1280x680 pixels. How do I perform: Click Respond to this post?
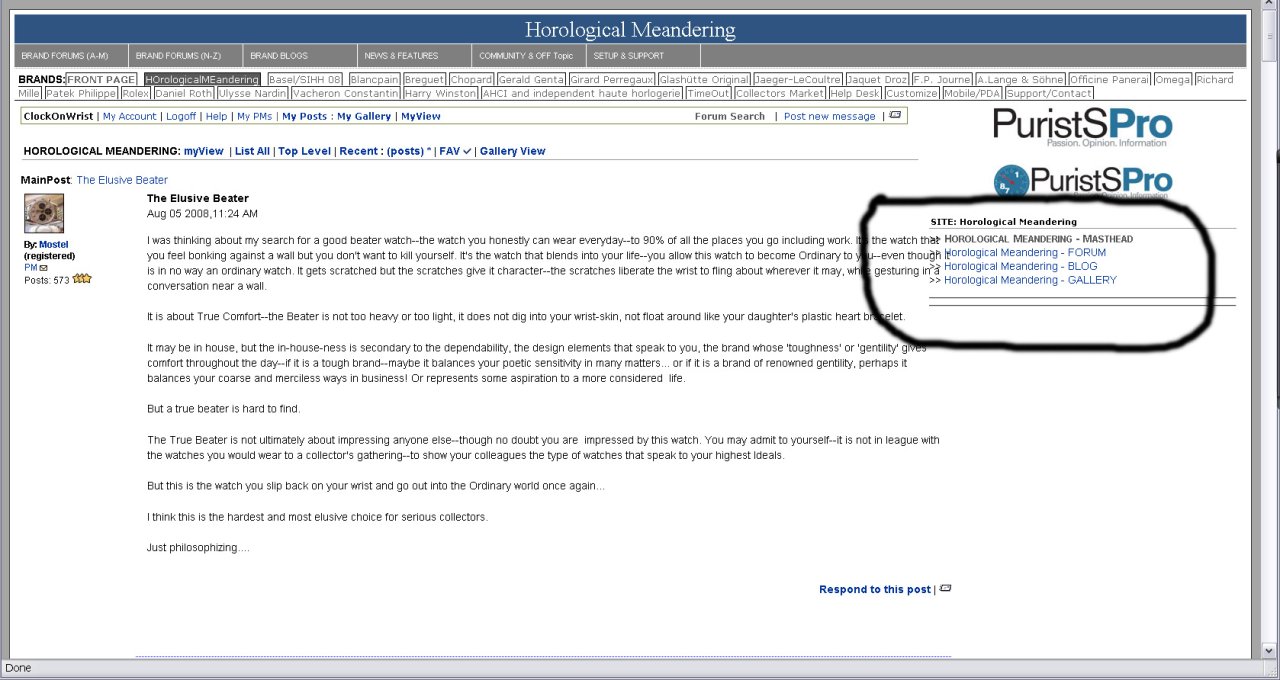875,589
